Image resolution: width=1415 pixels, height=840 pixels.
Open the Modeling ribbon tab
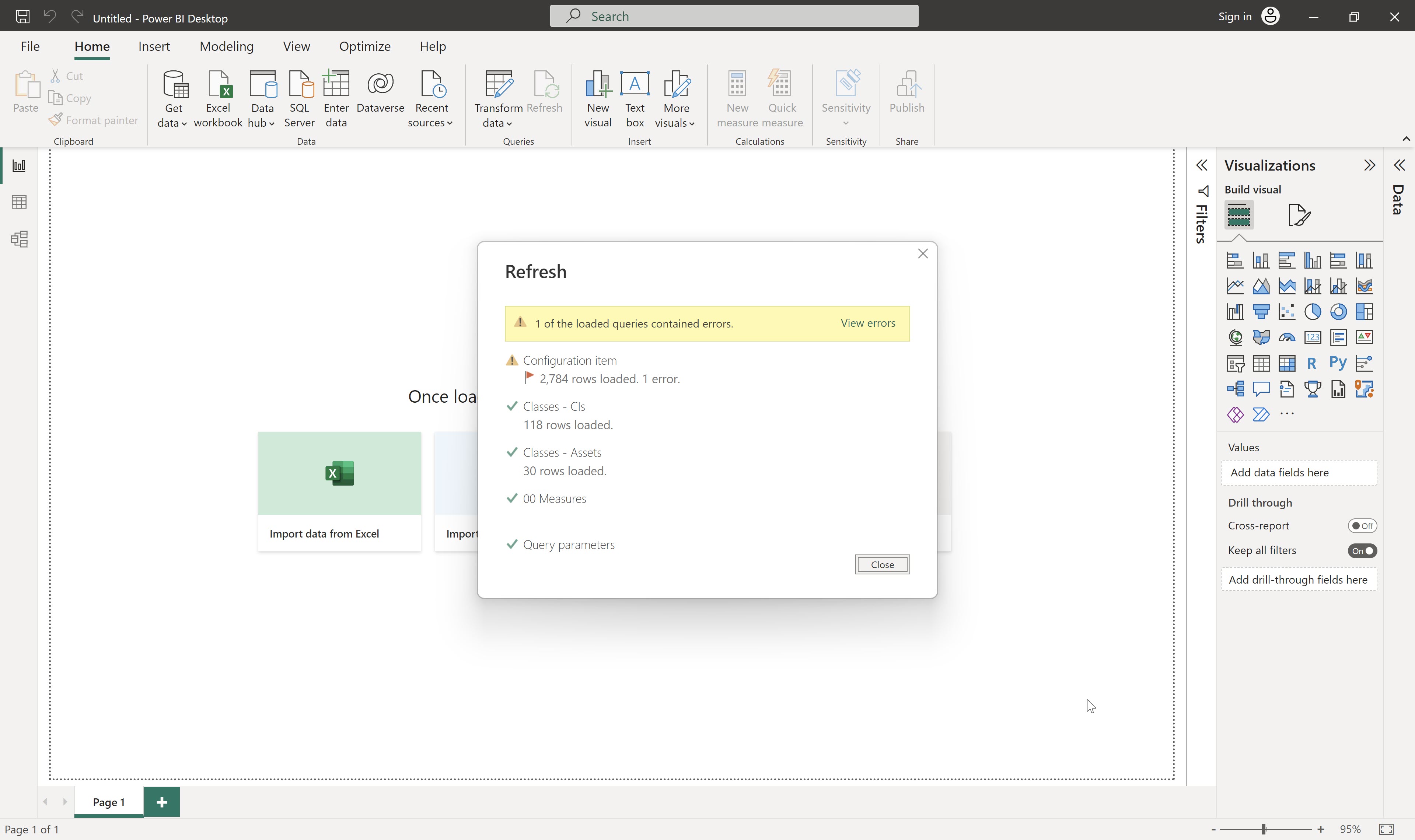tap(226, 46)
